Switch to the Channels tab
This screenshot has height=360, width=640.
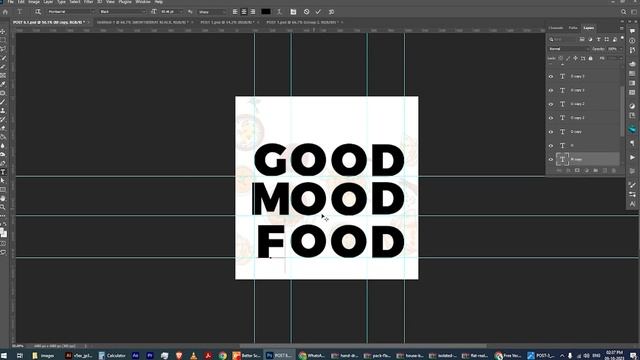pos(556,28)
